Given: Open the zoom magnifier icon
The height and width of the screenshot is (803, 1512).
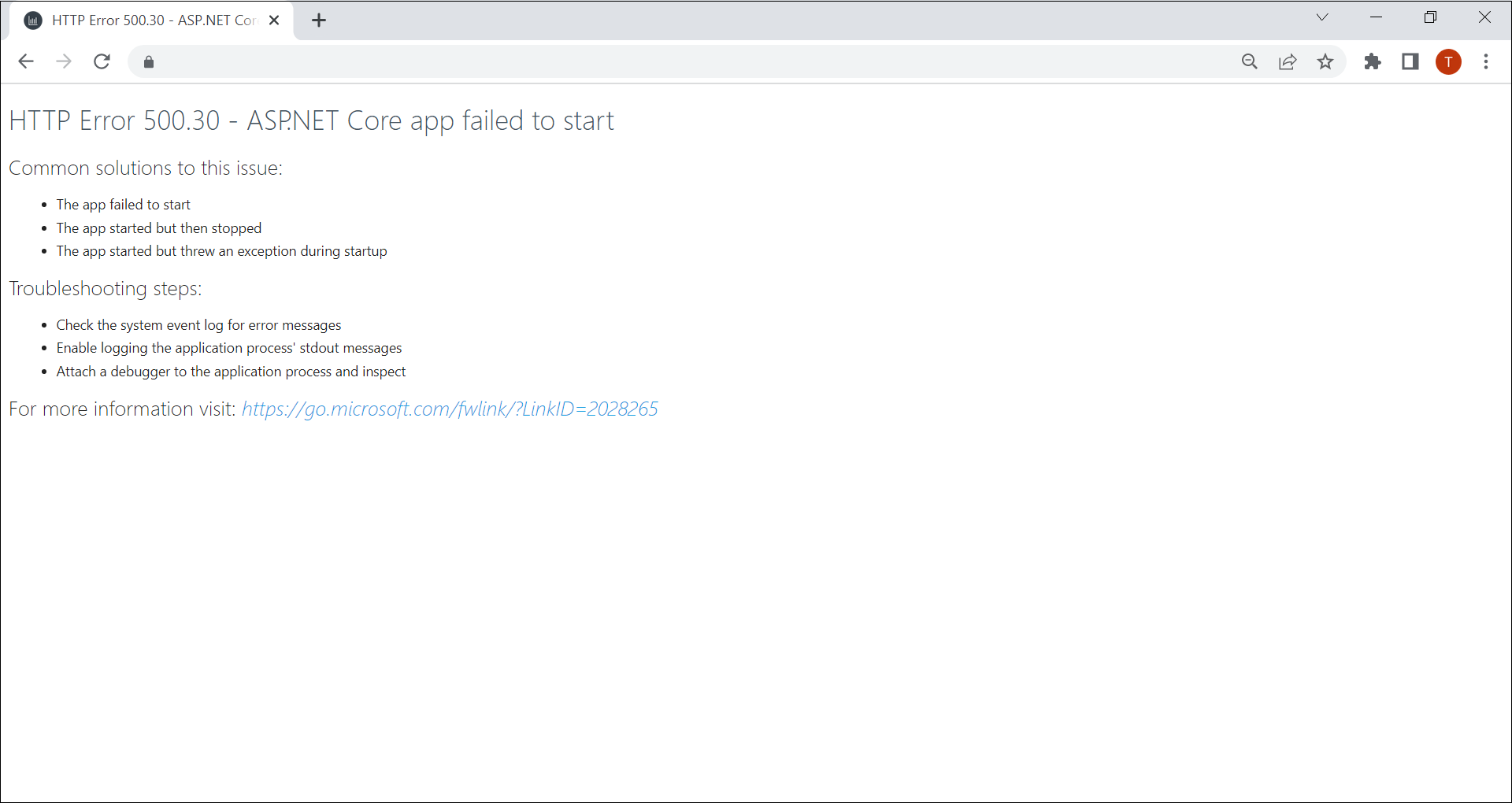Looking at the screenshot, I should (1250, 61).
